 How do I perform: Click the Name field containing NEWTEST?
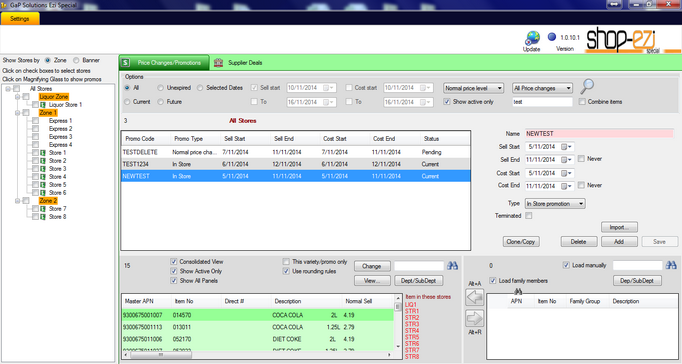[x=599, y=134]
